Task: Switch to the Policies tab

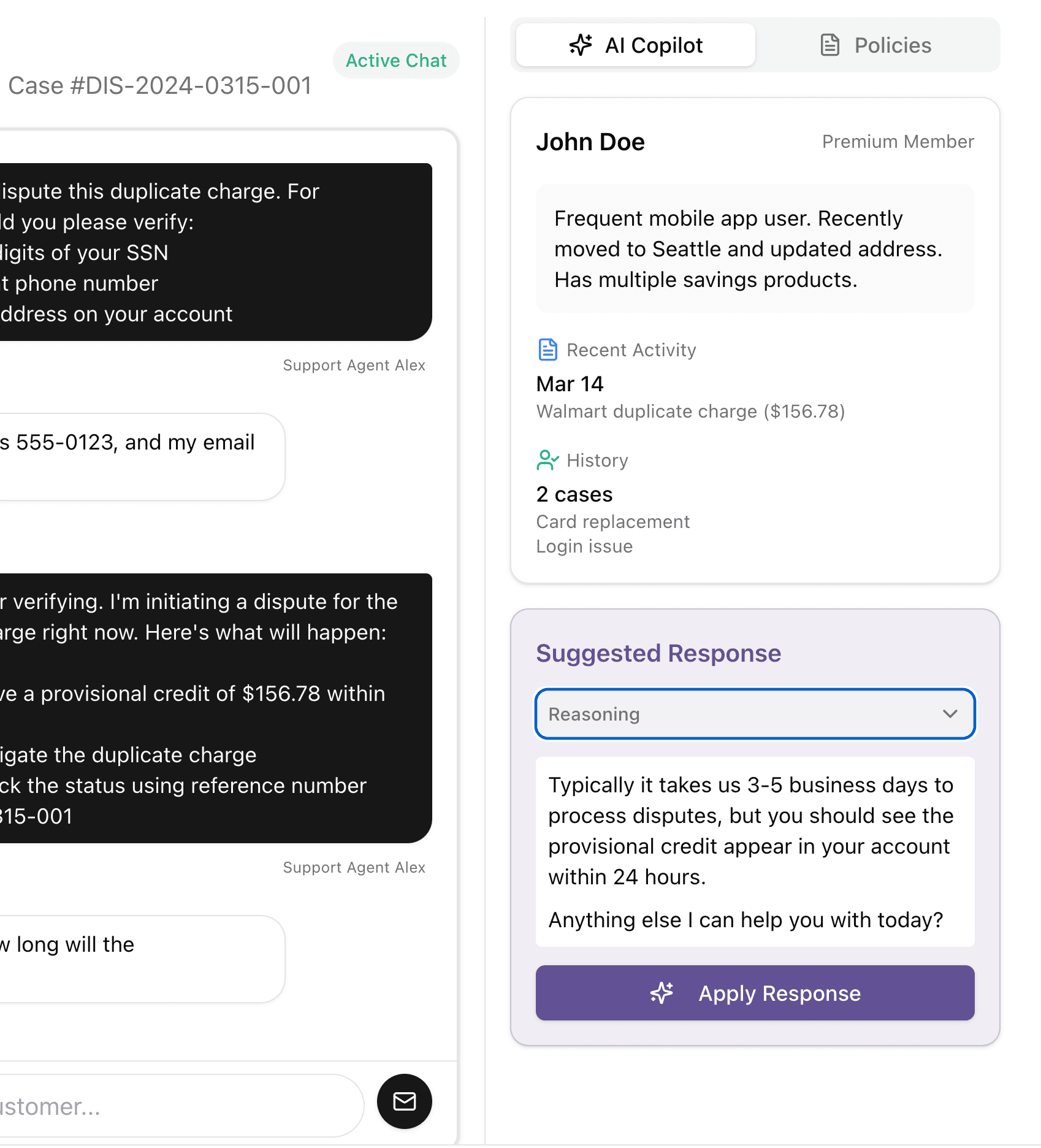Action: 893,45
